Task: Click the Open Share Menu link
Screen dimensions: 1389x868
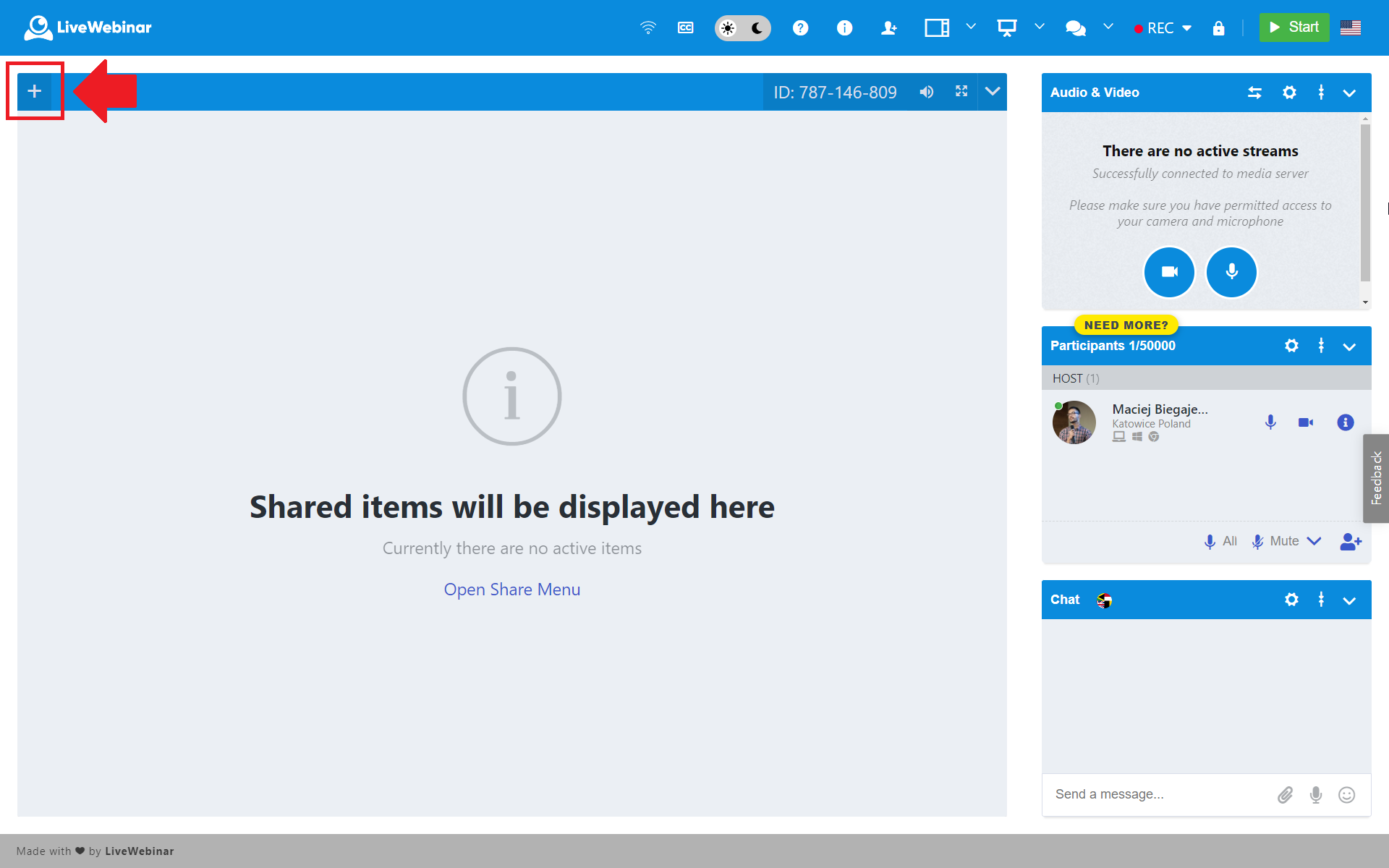Action: (x=511, y=590)
